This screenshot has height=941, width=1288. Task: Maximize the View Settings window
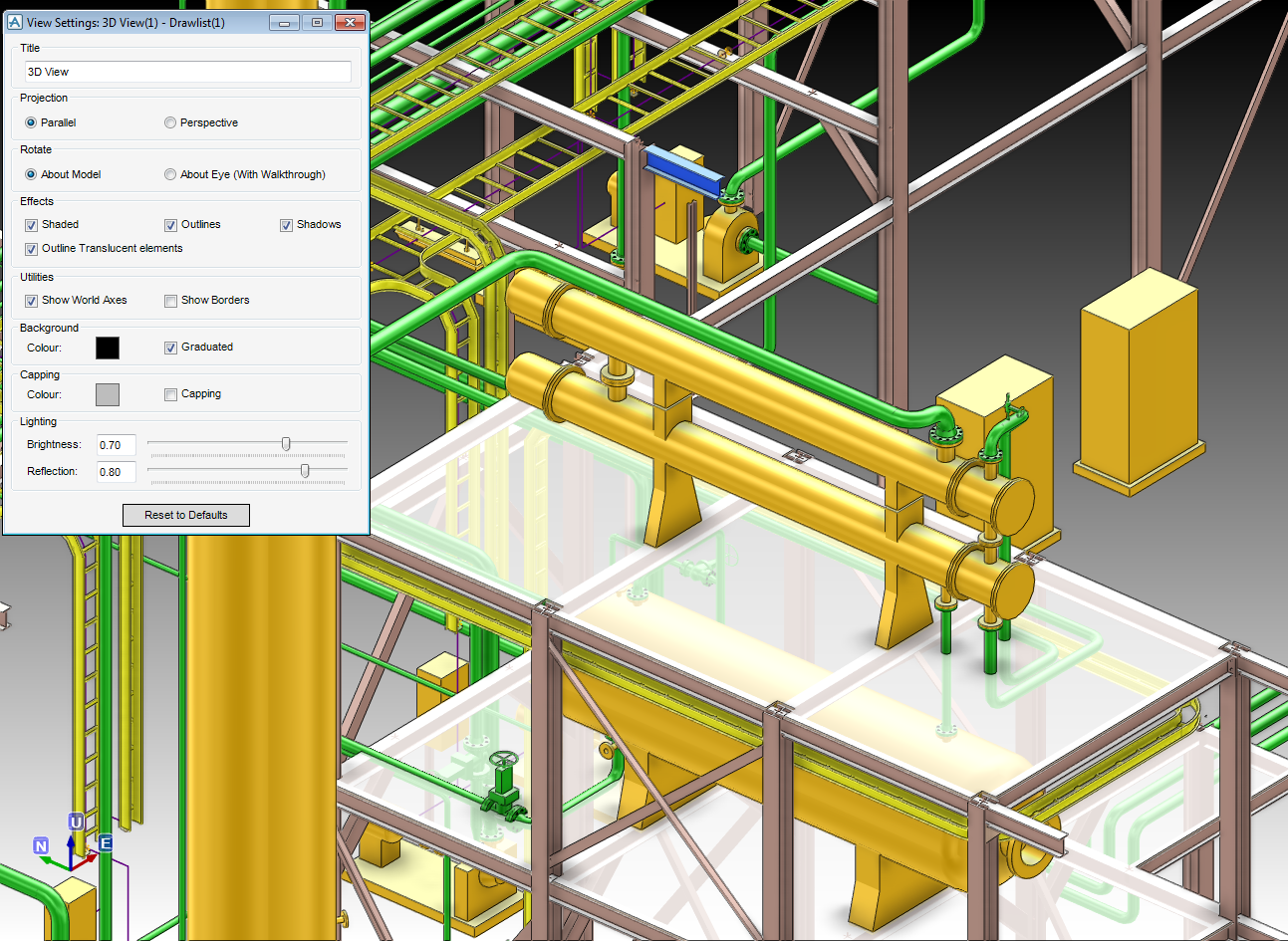pos(317,22)
